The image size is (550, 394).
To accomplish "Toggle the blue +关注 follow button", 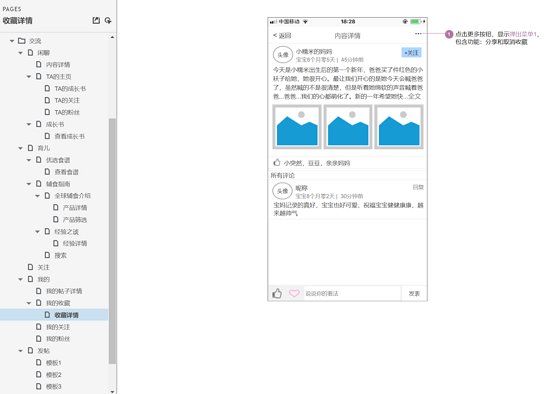I will click(411, 53).
